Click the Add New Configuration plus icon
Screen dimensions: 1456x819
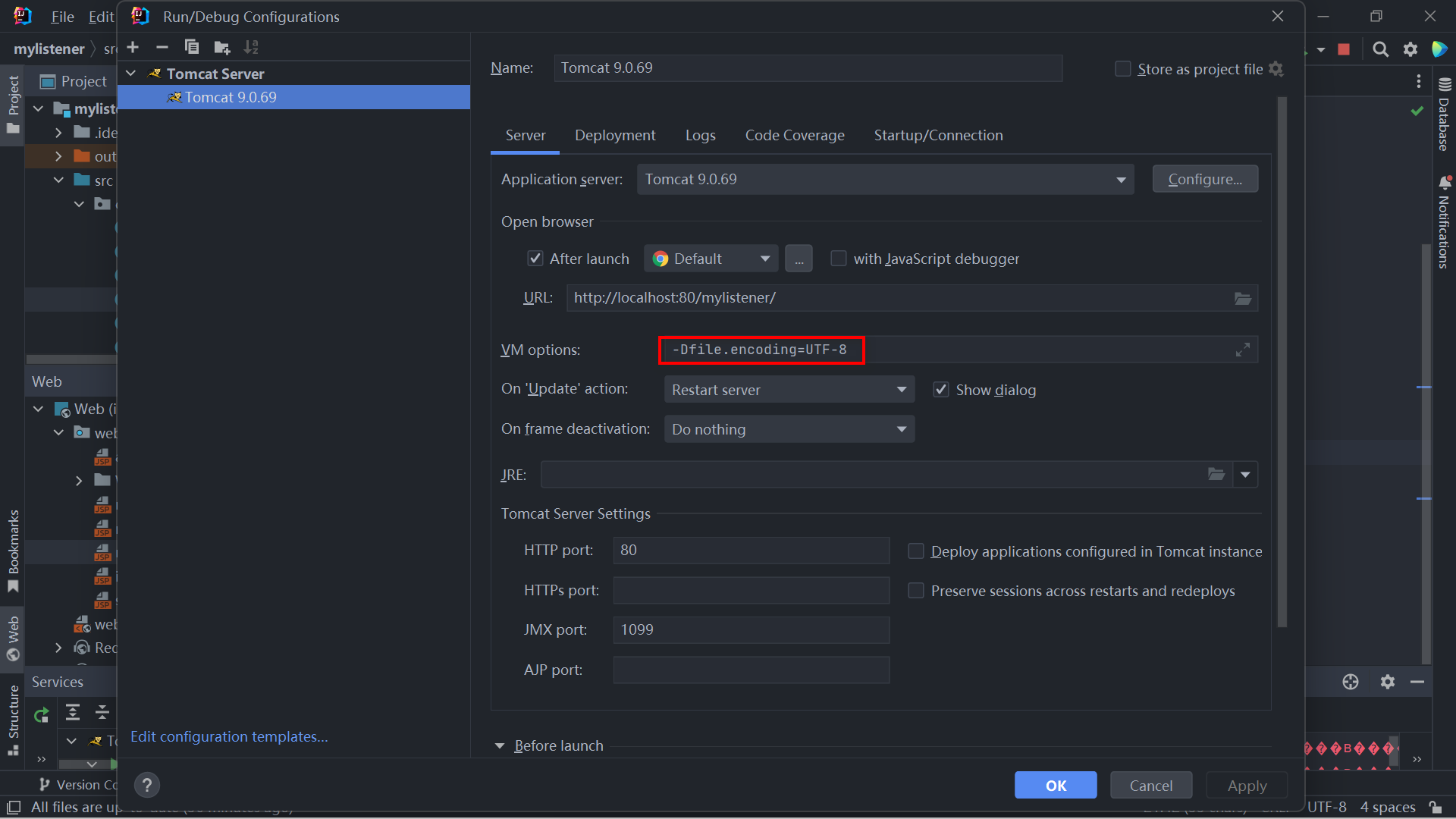[133, 47]
